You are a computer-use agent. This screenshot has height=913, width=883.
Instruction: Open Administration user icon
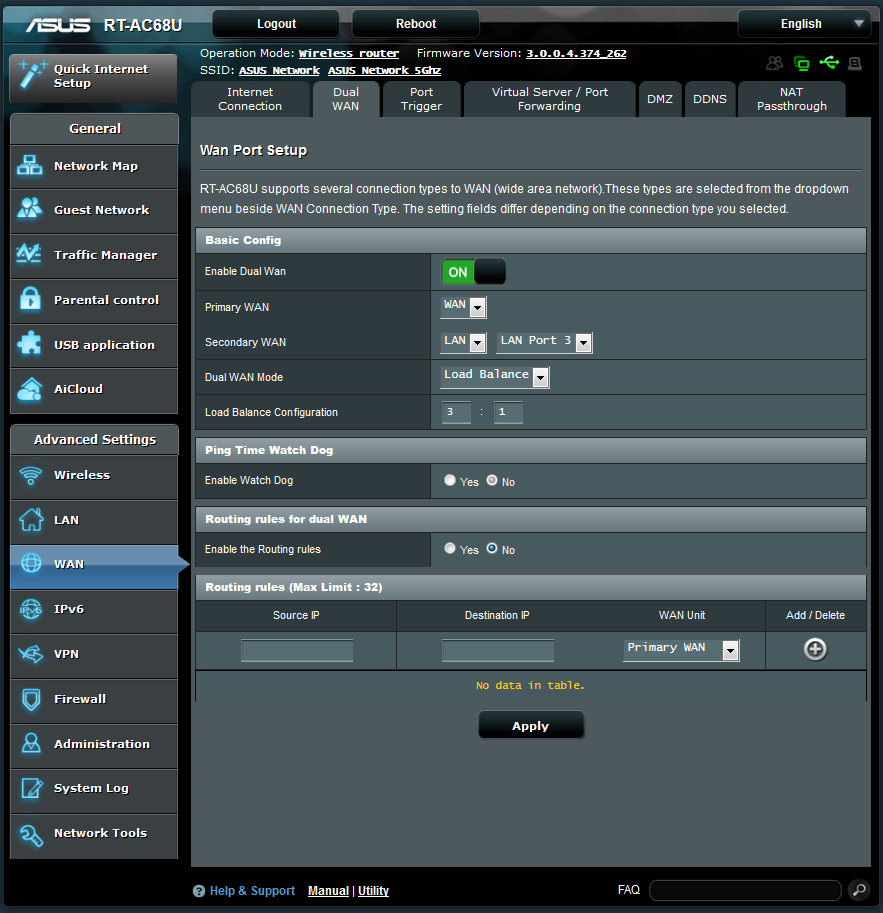[x=31, y=743]
